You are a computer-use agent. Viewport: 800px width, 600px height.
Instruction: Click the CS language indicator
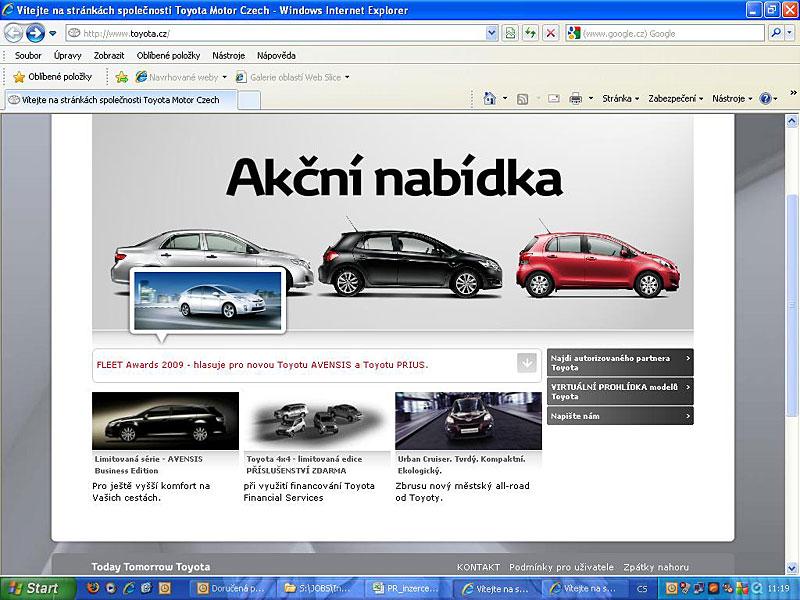(x=642, y=589)
